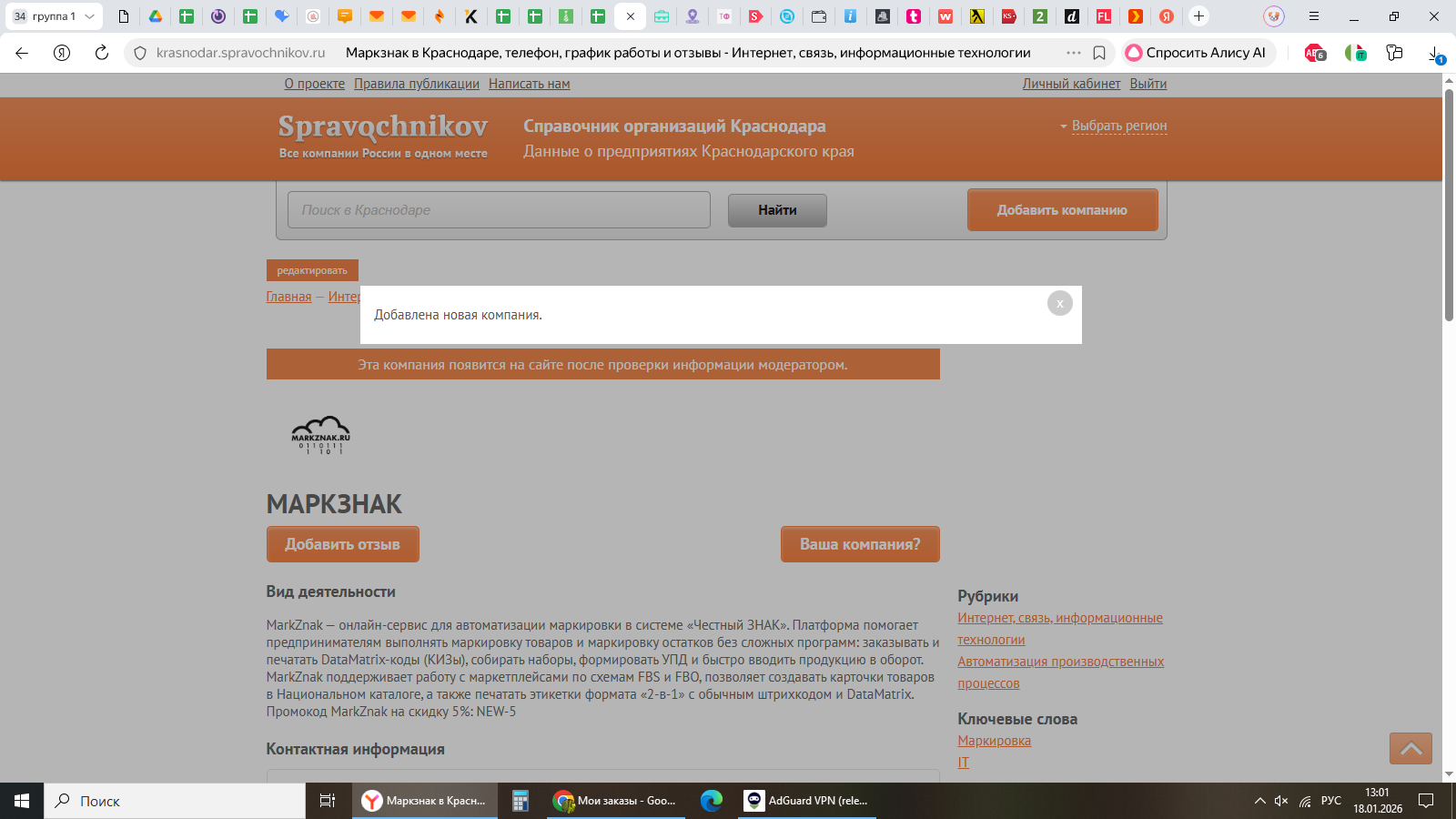The width and height of the screenshot is (1456, 819).
Task: Open the purple map pin tab
Action: tap(693, 16)
